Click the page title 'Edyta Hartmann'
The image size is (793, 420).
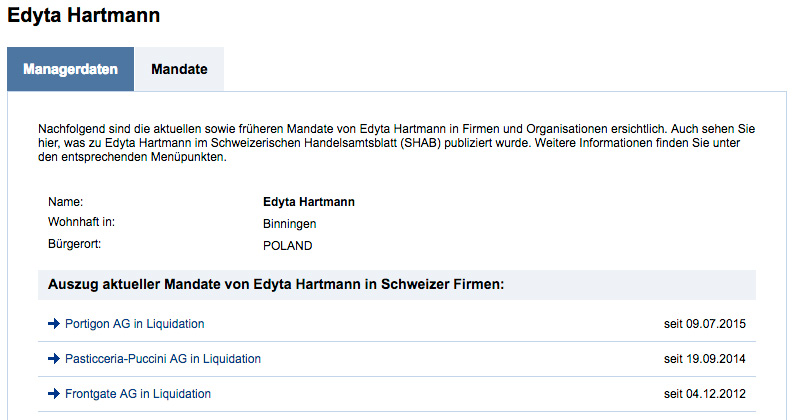84,17
